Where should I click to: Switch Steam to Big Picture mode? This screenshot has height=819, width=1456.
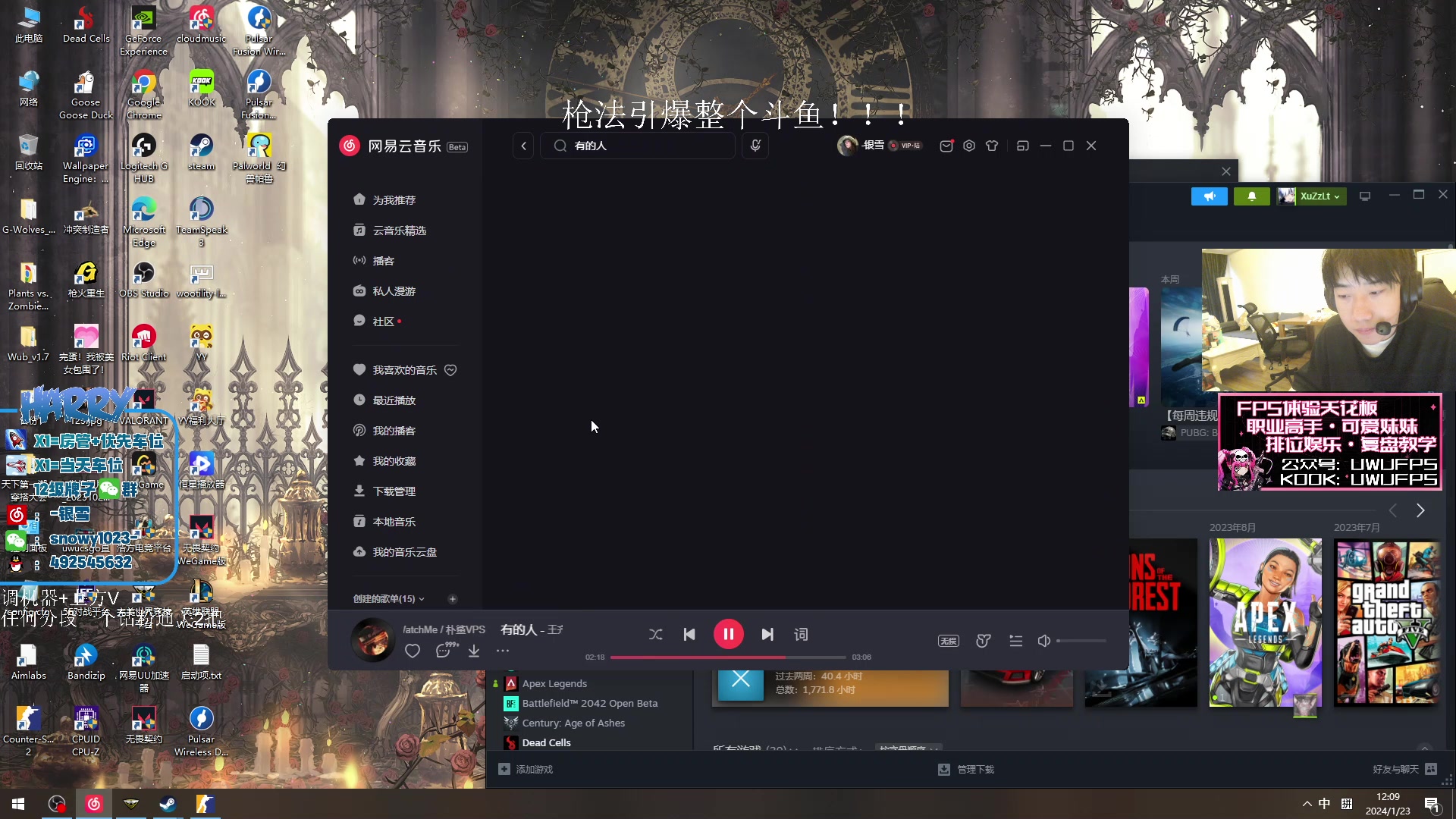[1365, 196]
